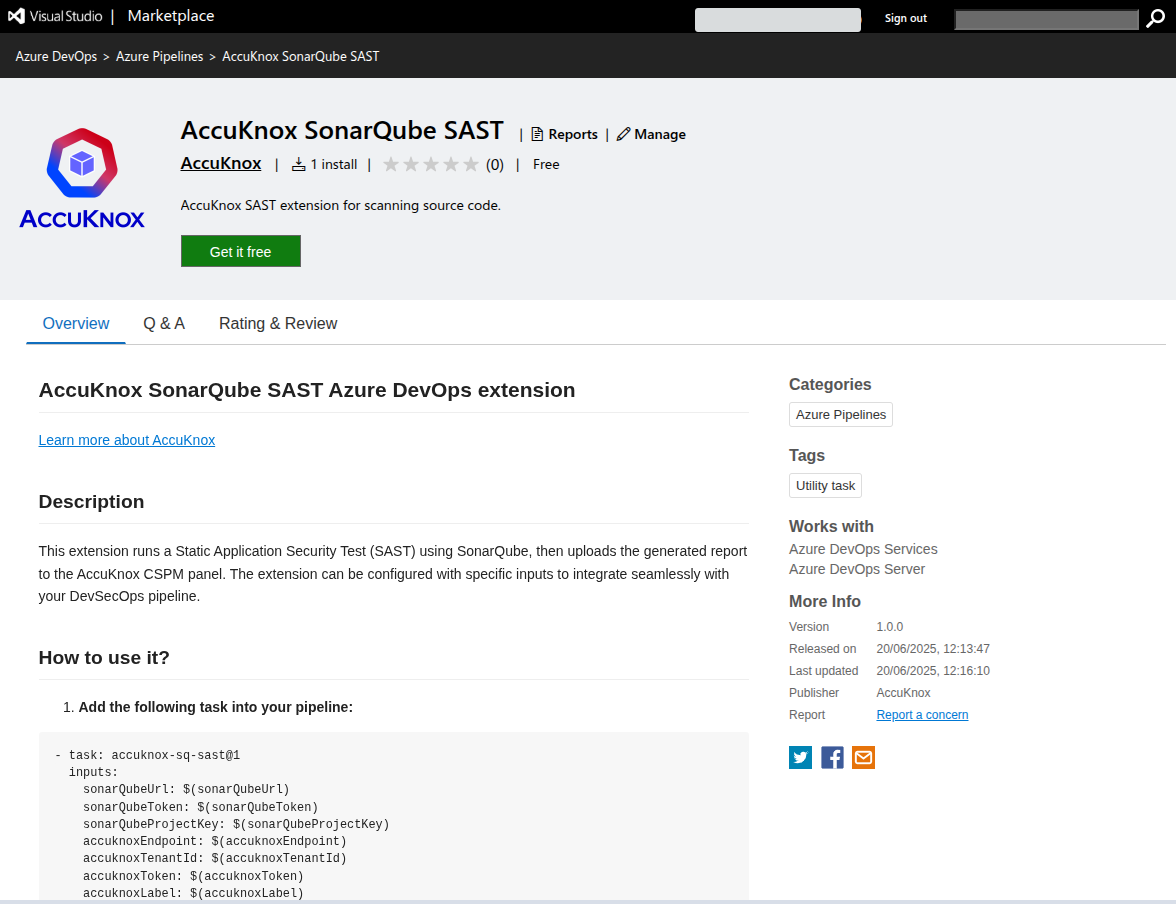Click Sign out in the header

tap(905, 18)
